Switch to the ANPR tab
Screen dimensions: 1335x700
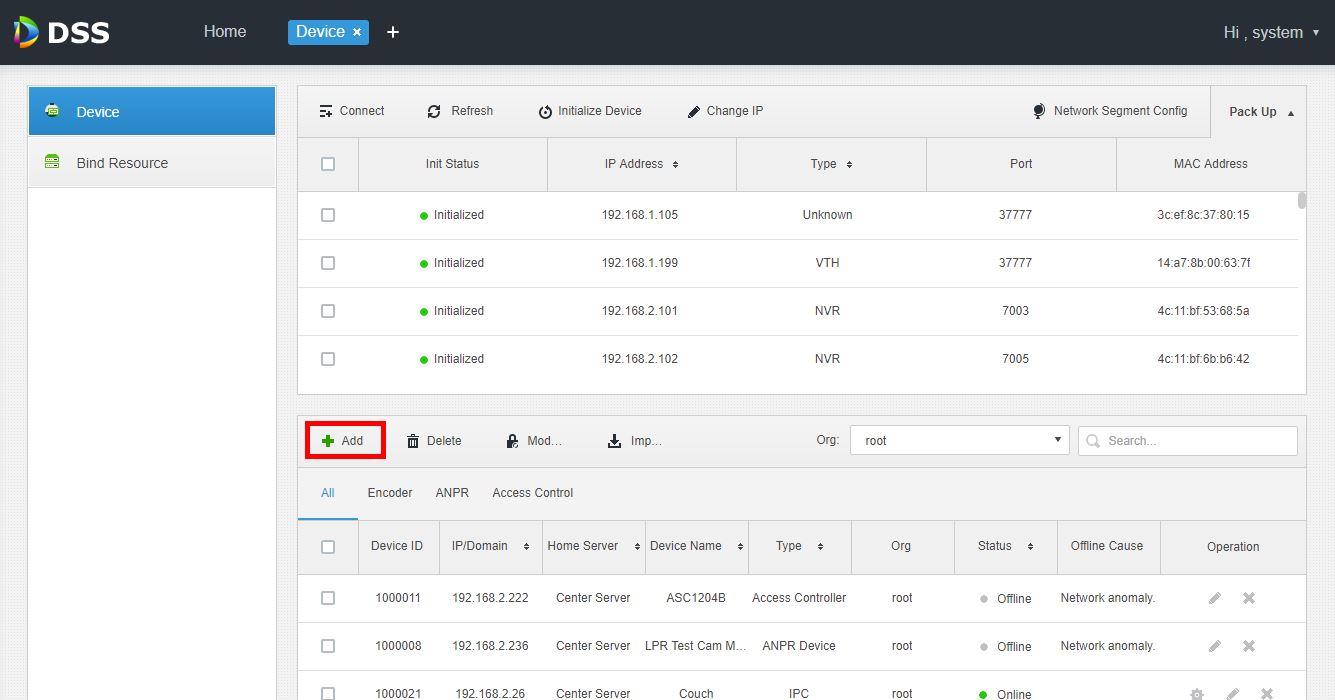pos(452,493)
